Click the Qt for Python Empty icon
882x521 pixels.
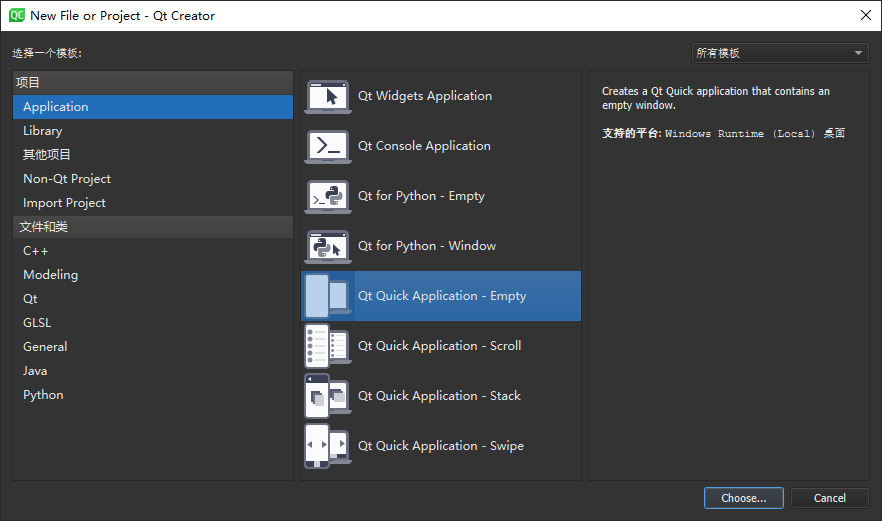click(x=328, y=196)
